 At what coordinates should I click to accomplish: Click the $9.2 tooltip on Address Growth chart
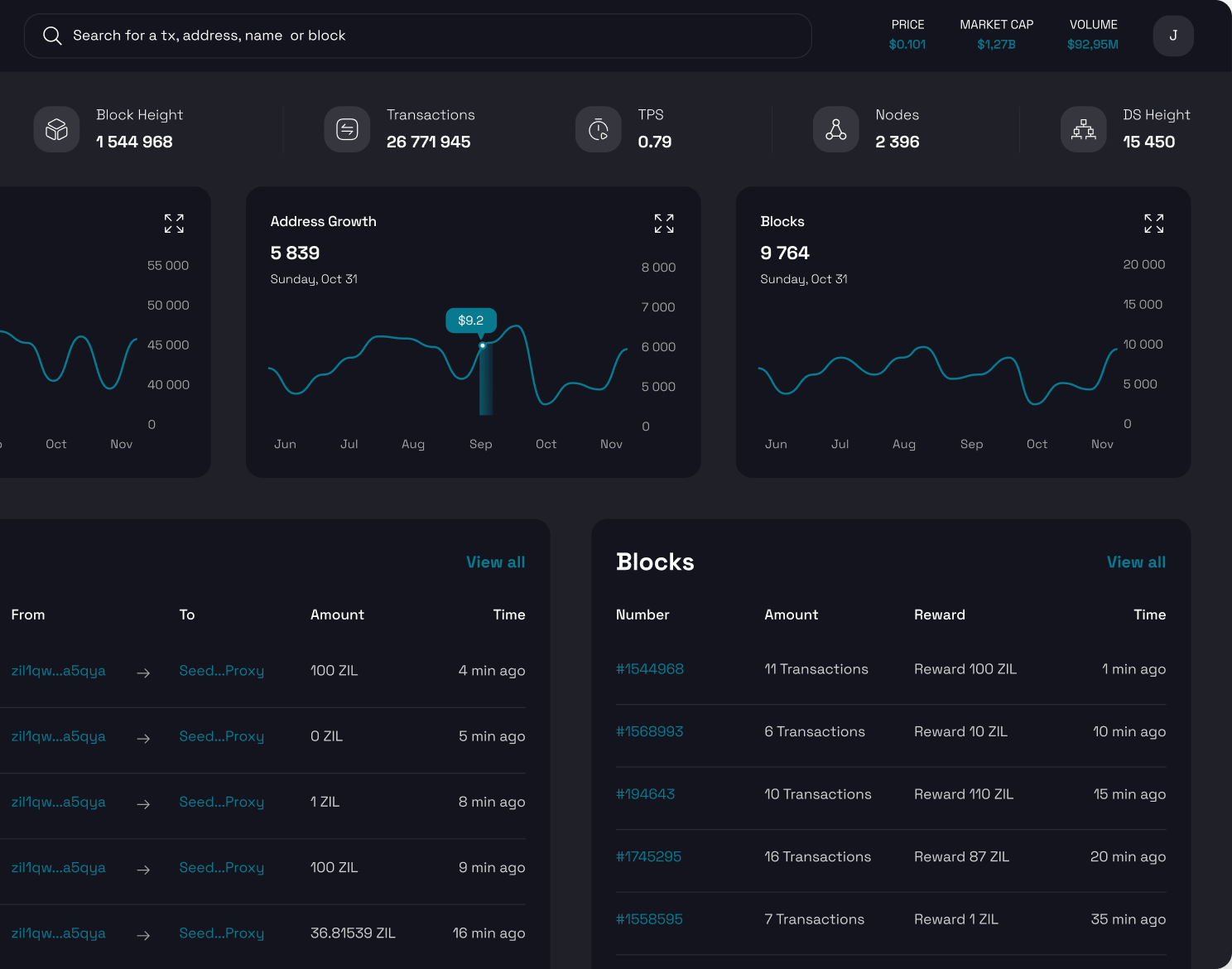[x=471, y=321]
